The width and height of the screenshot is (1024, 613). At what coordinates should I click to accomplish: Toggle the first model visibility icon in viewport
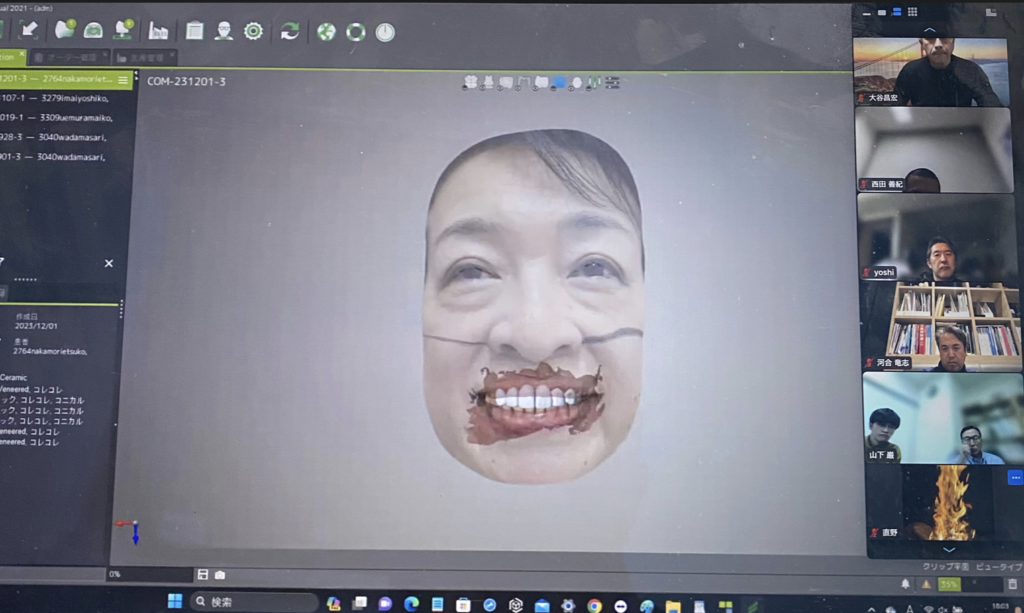tap(470, 83)
